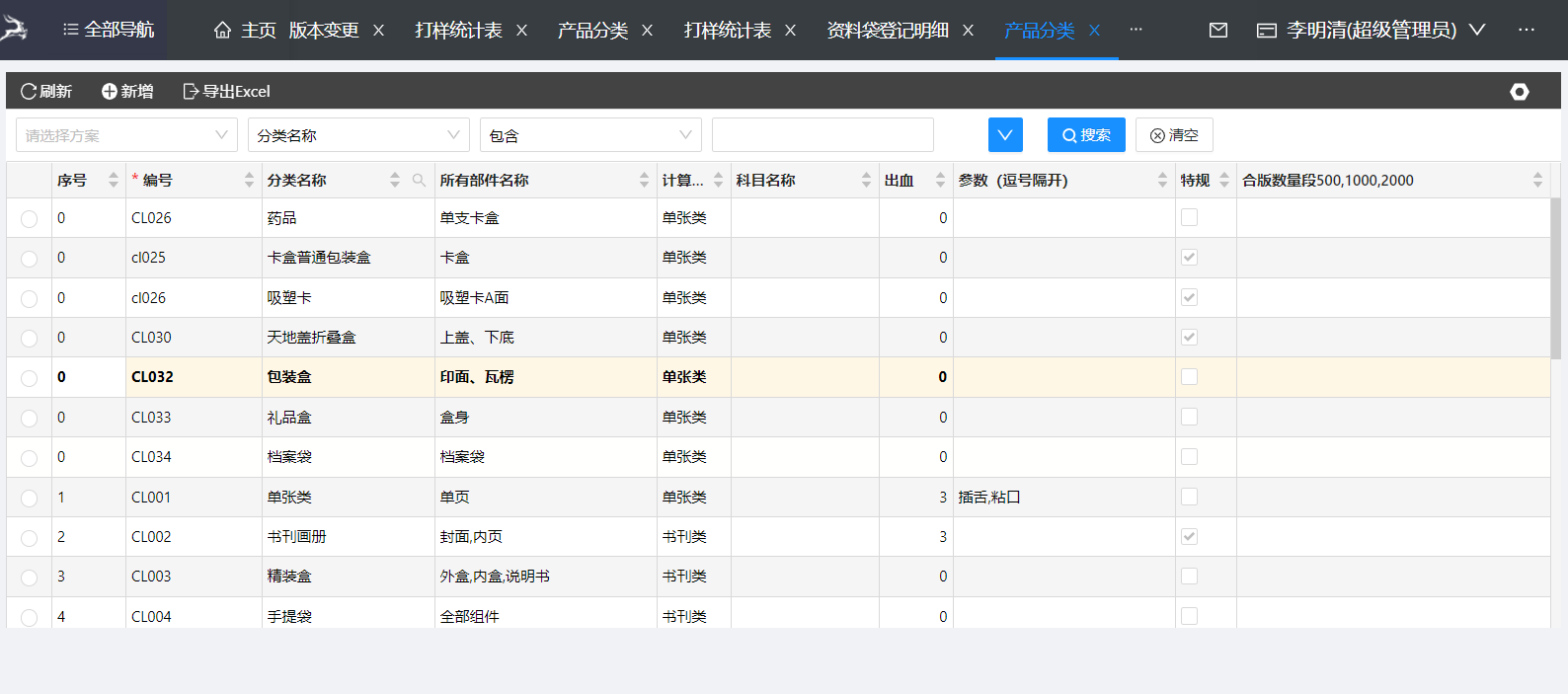Open the 请选择方案 dropdown
Viewport: 1568px width, 694px height.
tap(126, 135)
